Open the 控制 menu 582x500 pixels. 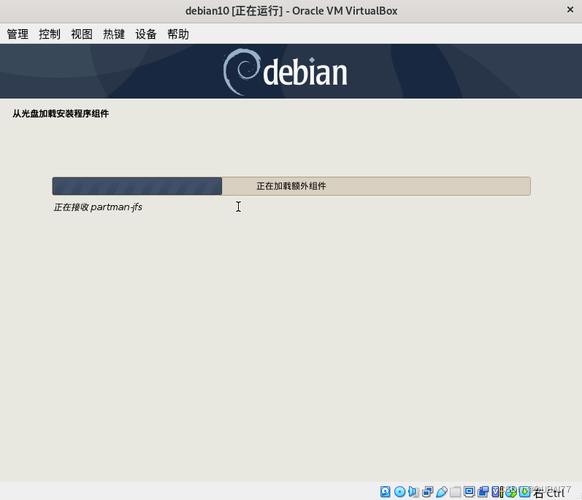coord(49,34)
